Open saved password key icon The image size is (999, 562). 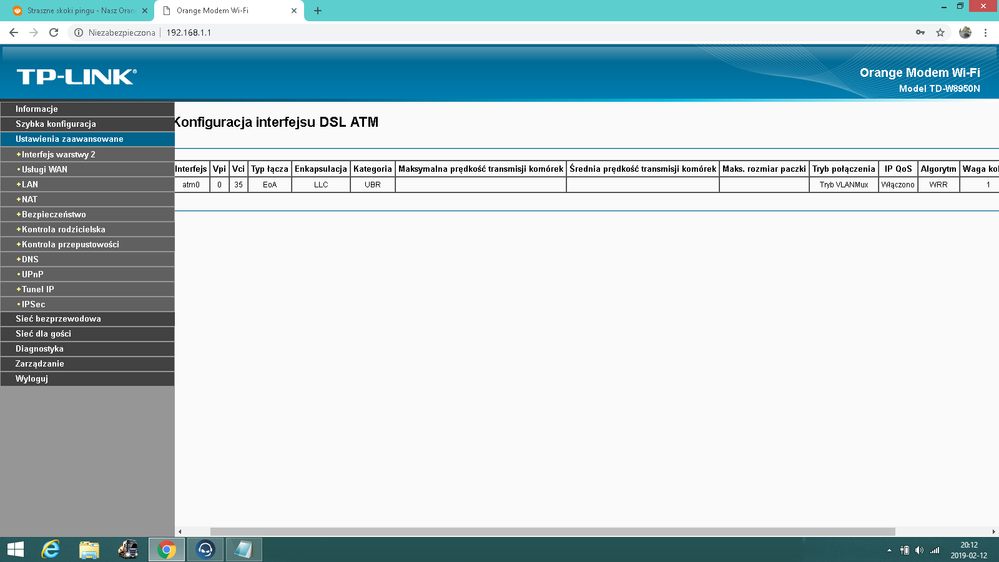pyautogui.click(x=920, y=32)
